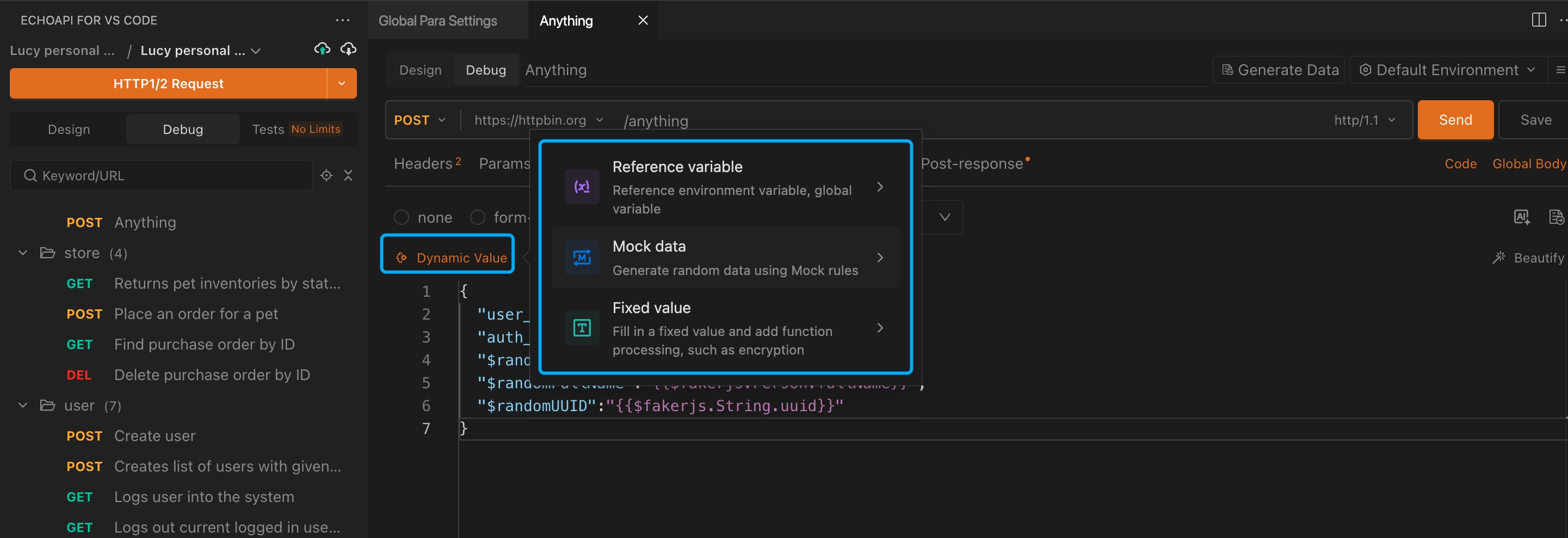Open the Params tab
The image size is (1568, 538).
click(504, 163)
